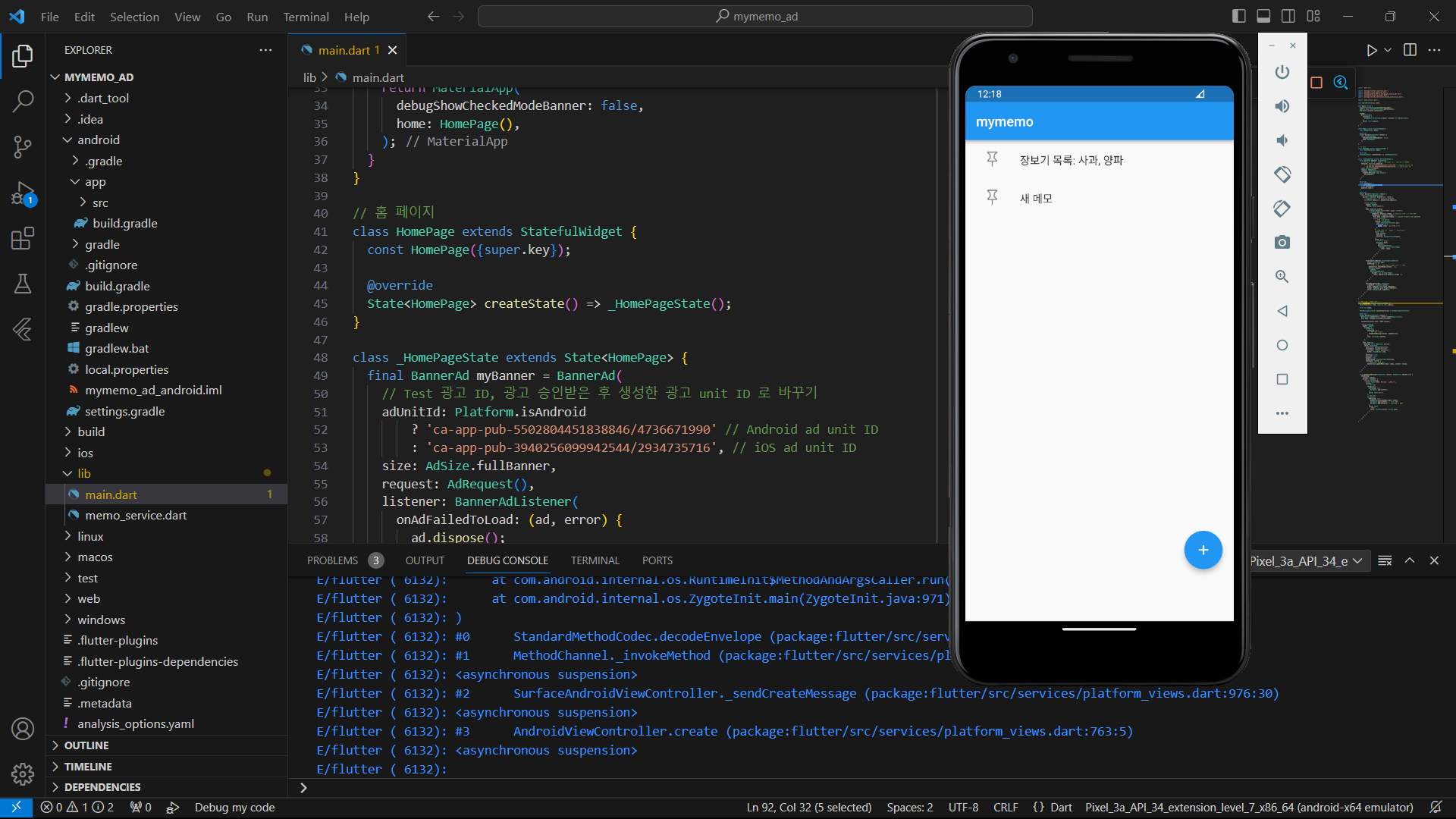Split the editor right
This screenshot has width=1456, height=819.
click(x=1410, y=50)
